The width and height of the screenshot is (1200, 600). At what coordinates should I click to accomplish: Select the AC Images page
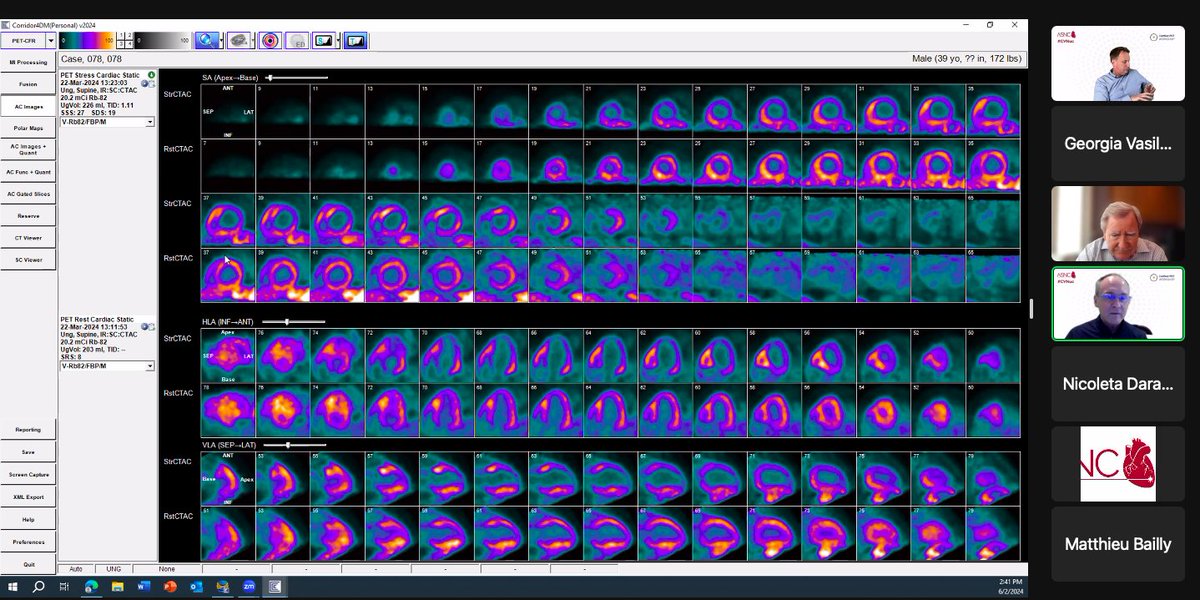coord(28,106)
